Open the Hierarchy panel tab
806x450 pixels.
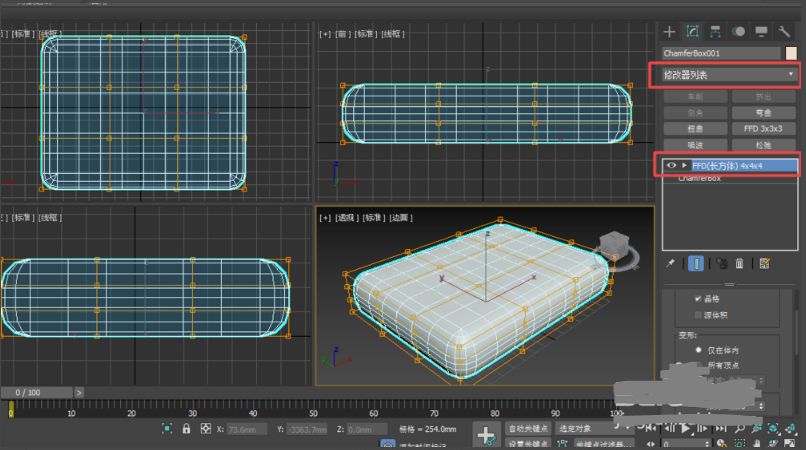point(715,32)
